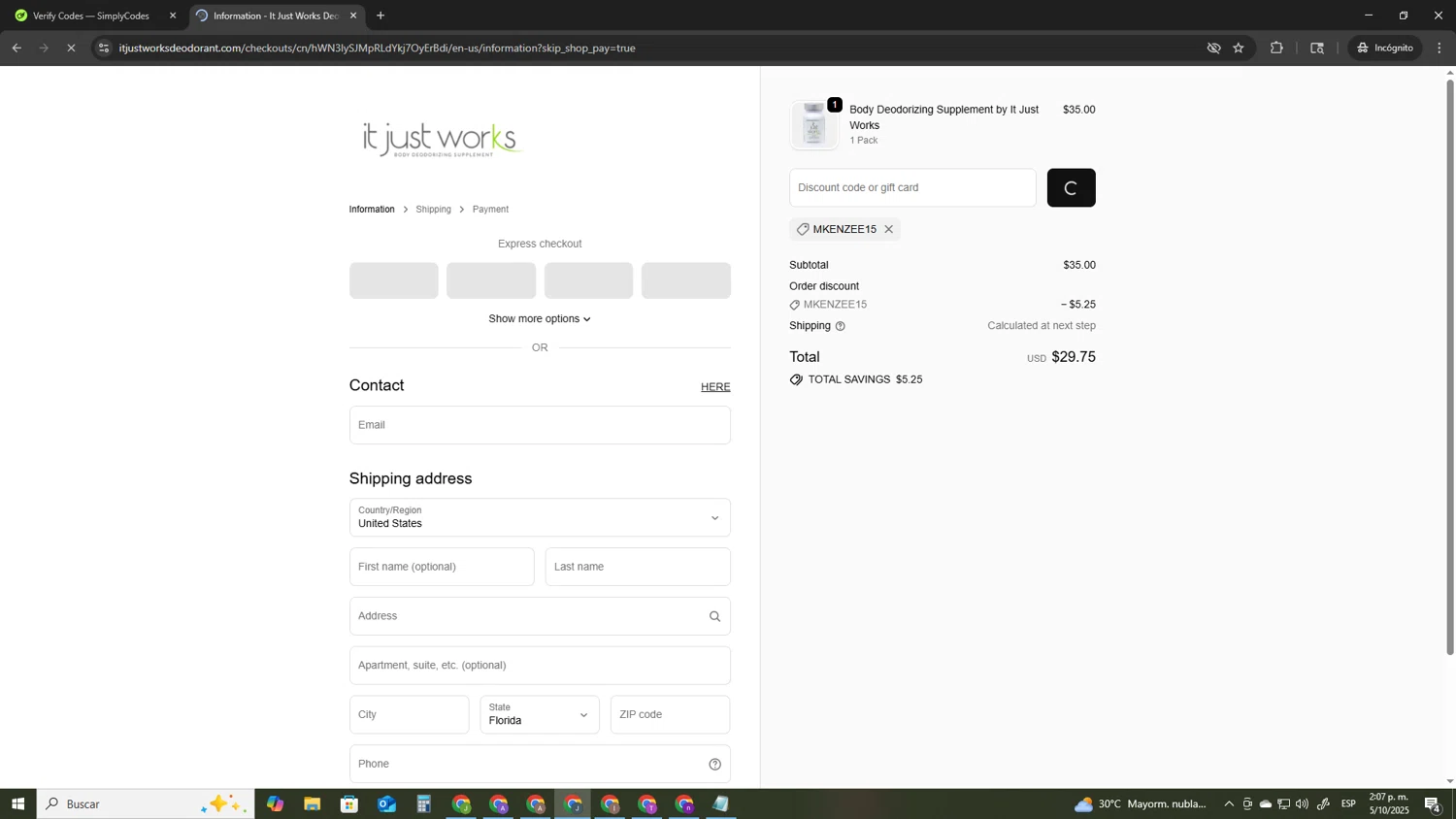Click the Body Deodorizing Supplement product thumbnail

coord(814,125)
